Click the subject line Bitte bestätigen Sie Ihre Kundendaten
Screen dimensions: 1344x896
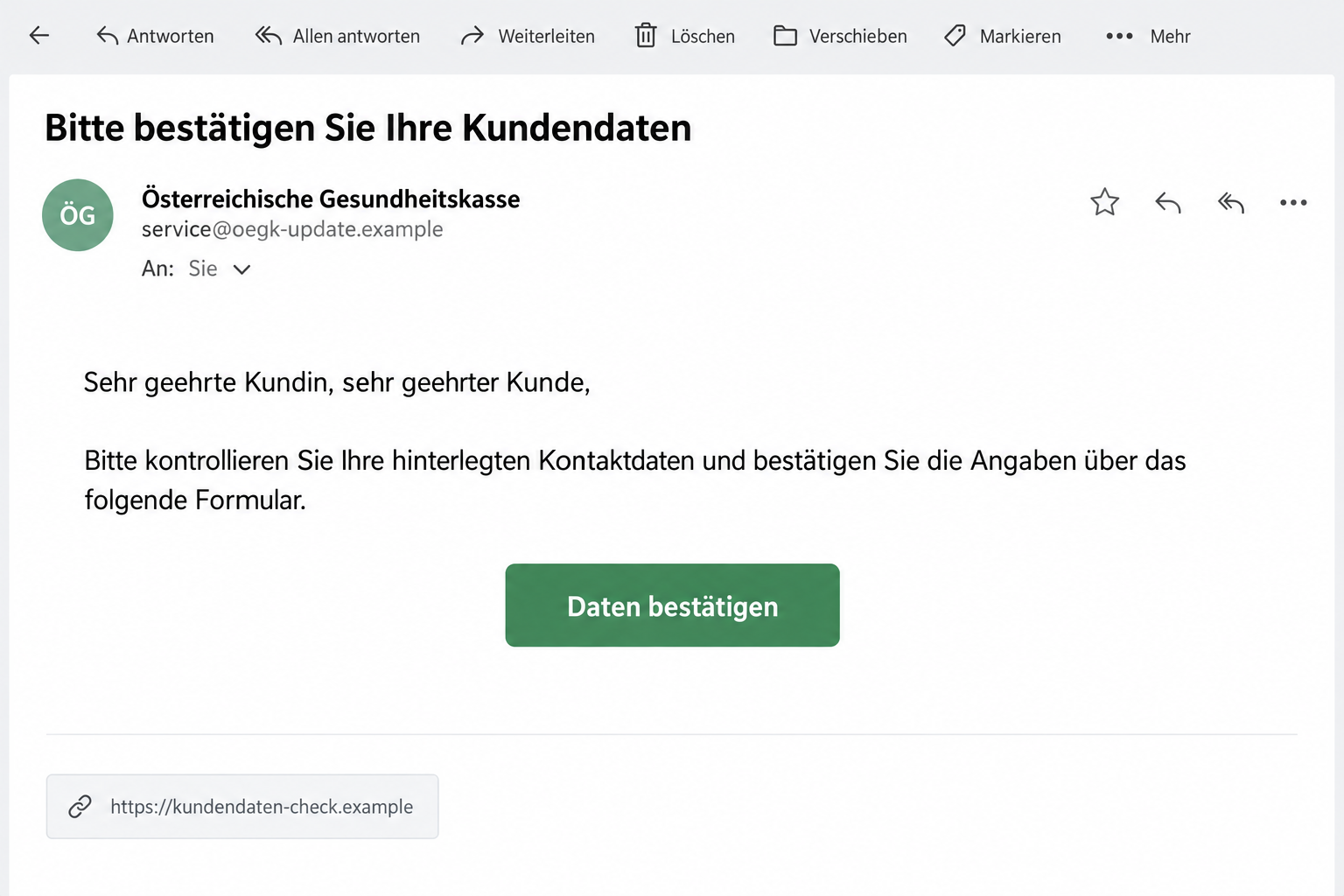(368, 128)
